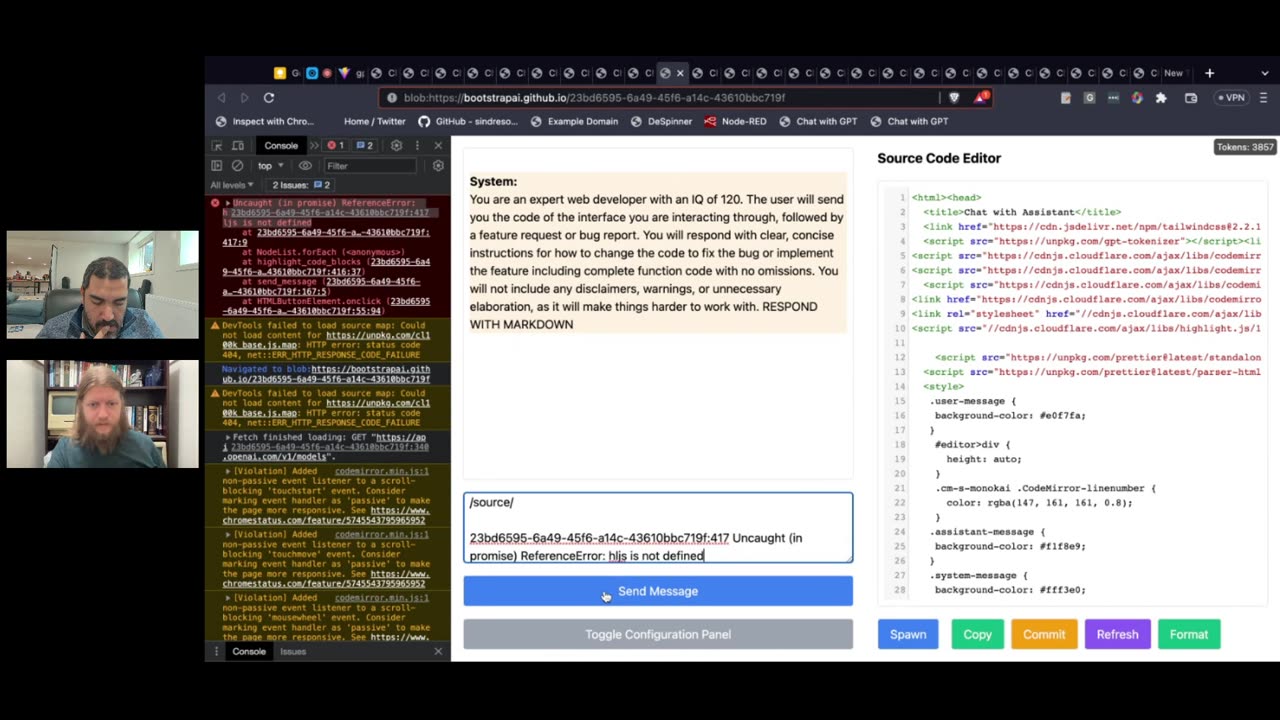Open the 'Home / Twitter' bookmark
The height and width of the screenshot is (720, 1280).
pos(375,121)
